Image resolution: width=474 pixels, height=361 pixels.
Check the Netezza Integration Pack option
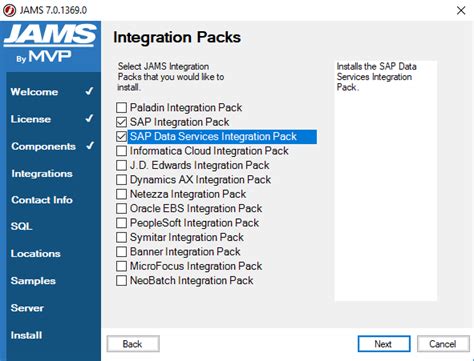[121, 194]
